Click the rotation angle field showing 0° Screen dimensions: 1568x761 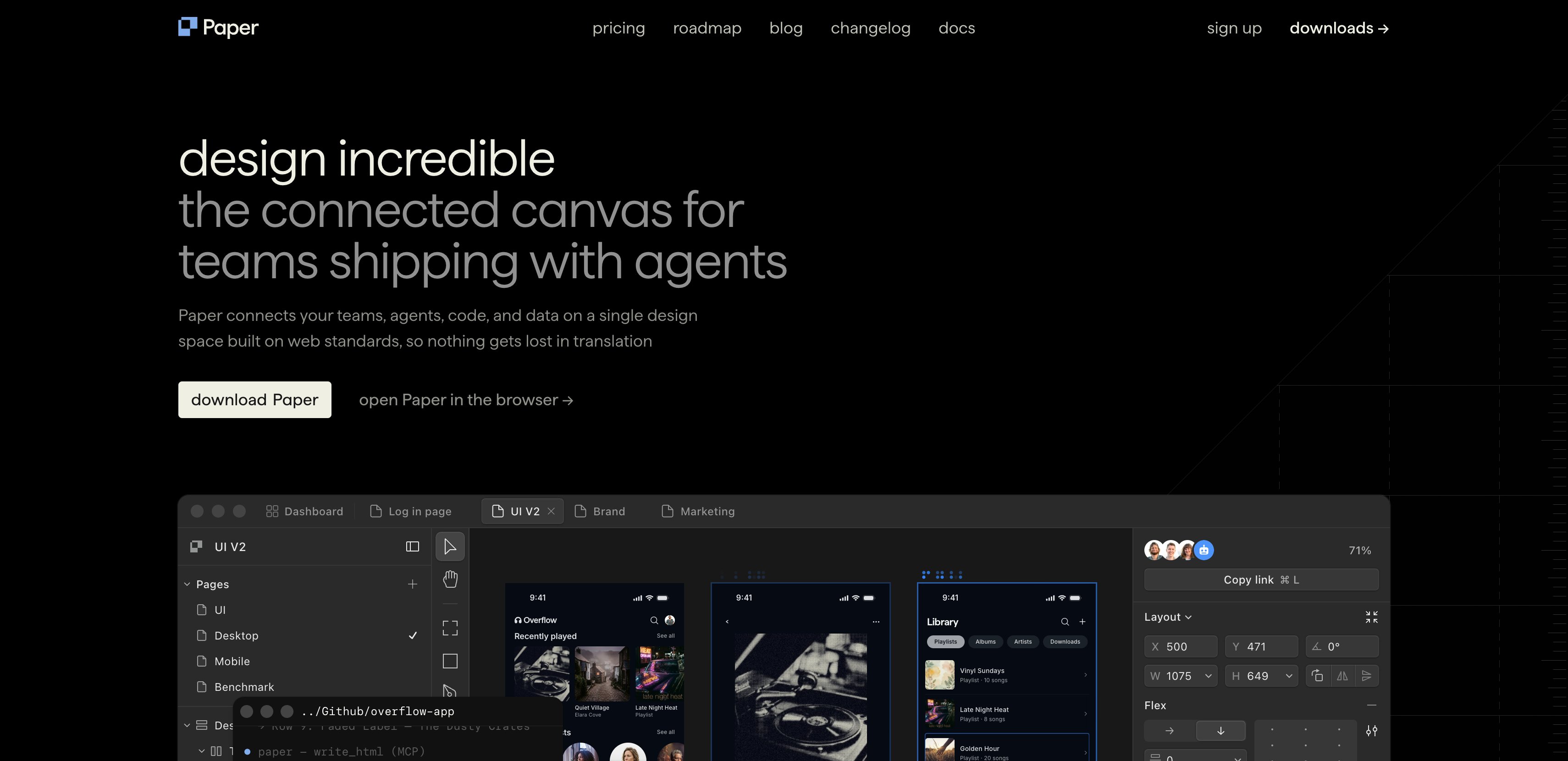pos(1342,646)
